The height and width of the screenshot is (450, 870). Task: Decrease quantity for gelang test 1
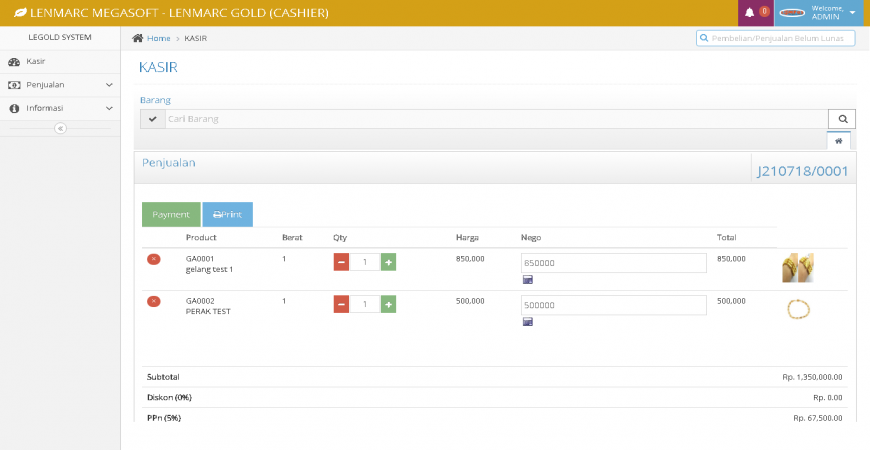(x=341, y=262)
